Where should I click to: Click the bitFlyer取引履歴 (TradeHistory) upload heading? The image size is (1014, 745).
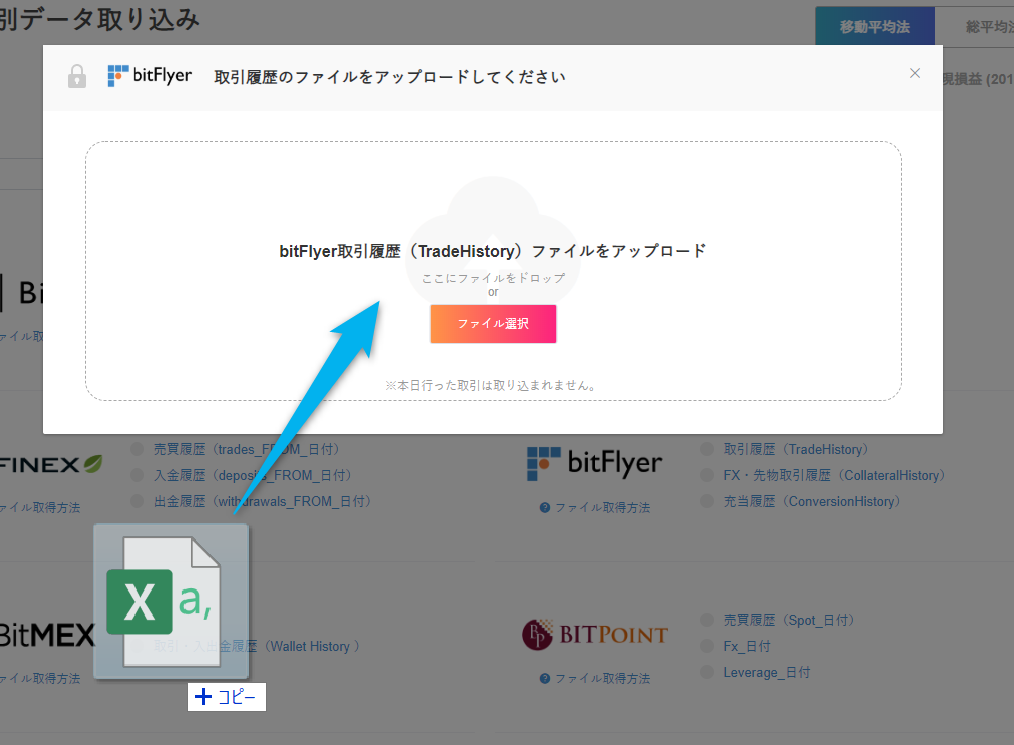pyautogui.click(x=493, y=251)
